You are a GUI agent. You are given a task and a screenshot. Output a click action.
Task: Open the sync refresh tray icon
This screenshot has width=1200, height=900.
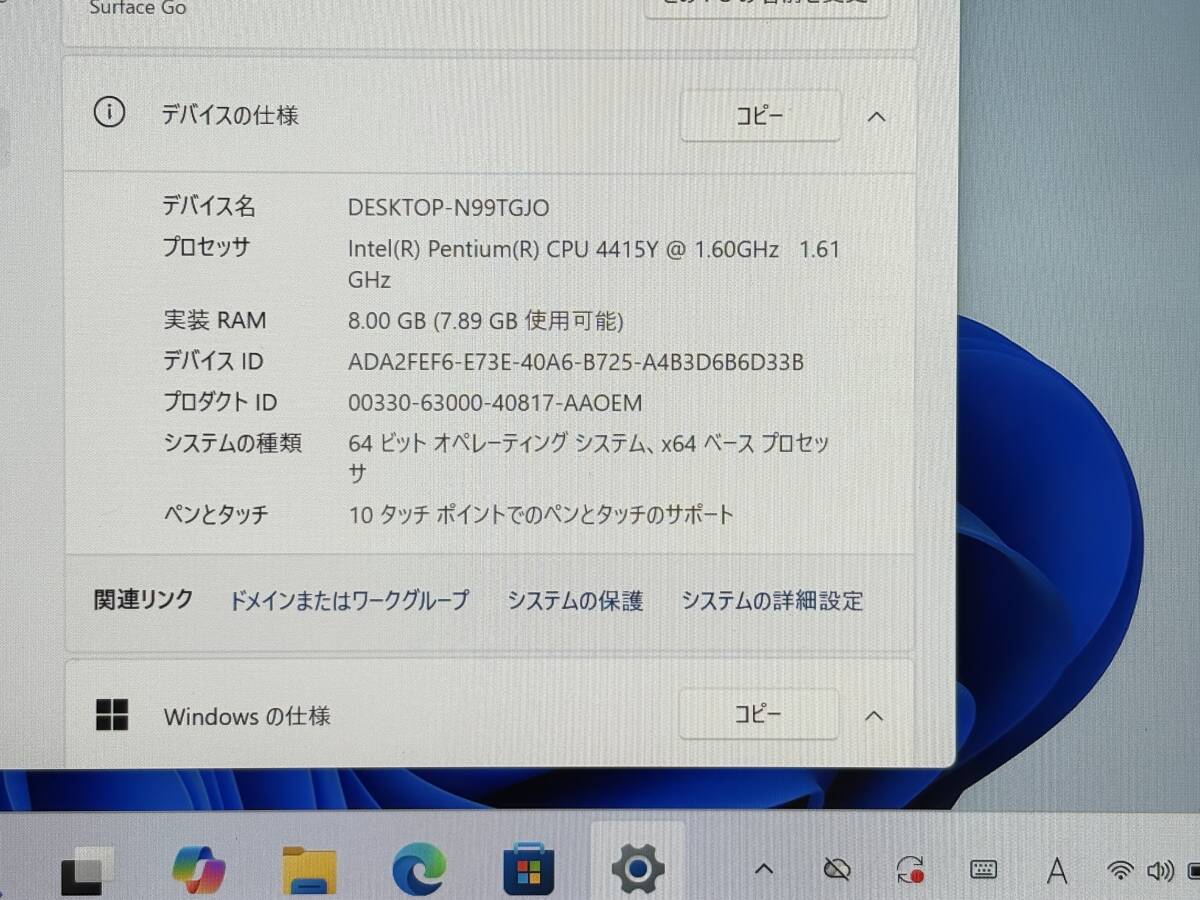click(x=910, y=869)
